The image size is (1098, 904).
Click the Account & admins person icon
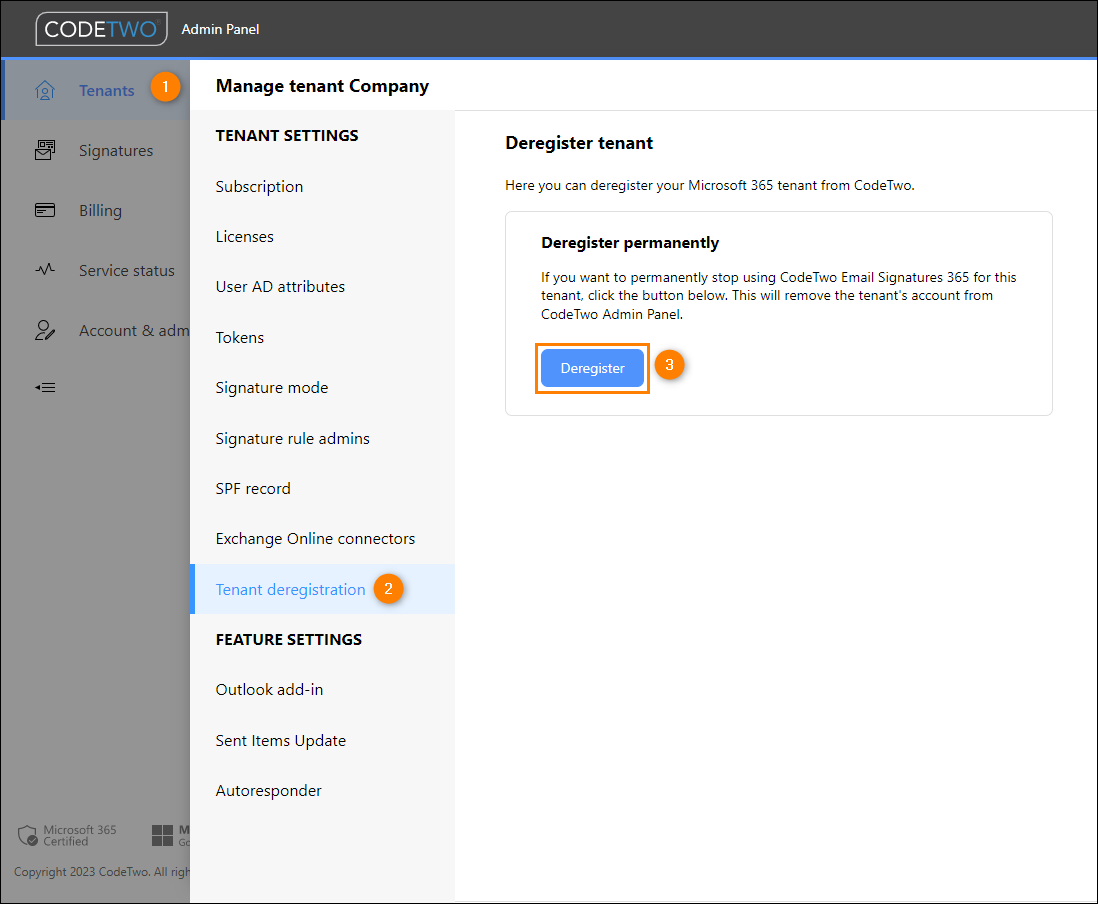[x=45, y=330]
